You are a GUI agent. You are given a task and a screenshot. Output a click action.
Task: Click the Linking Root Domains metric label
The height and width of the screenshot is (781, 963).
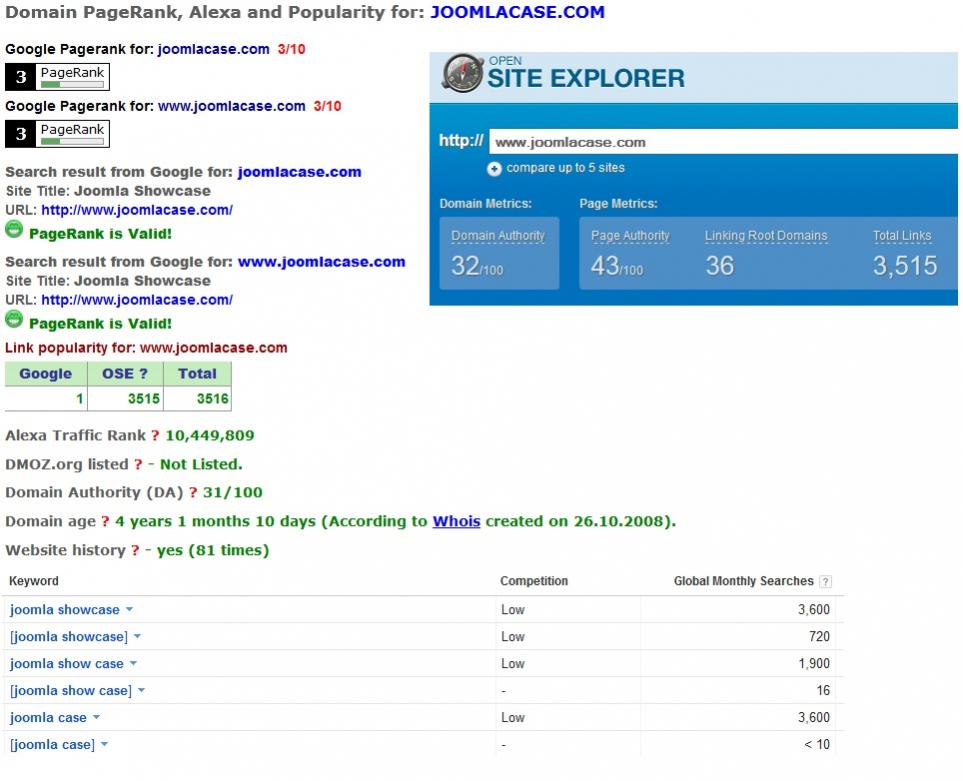coord(766,236)
